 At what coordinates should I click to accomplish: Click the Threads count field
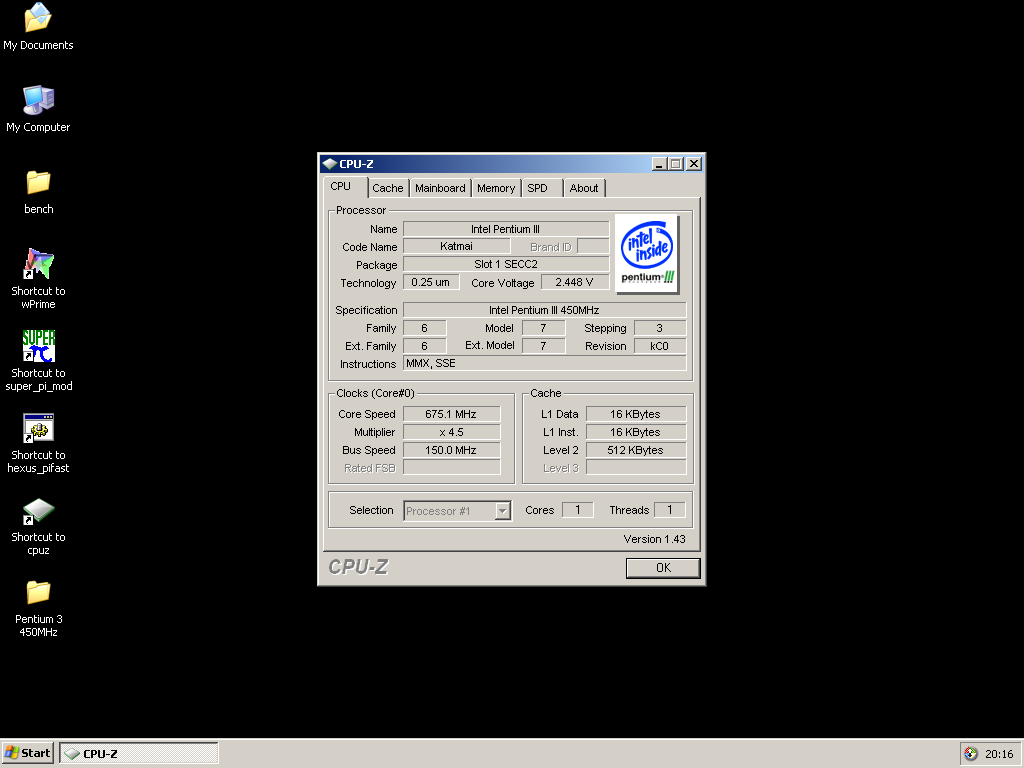click(669, 510)
